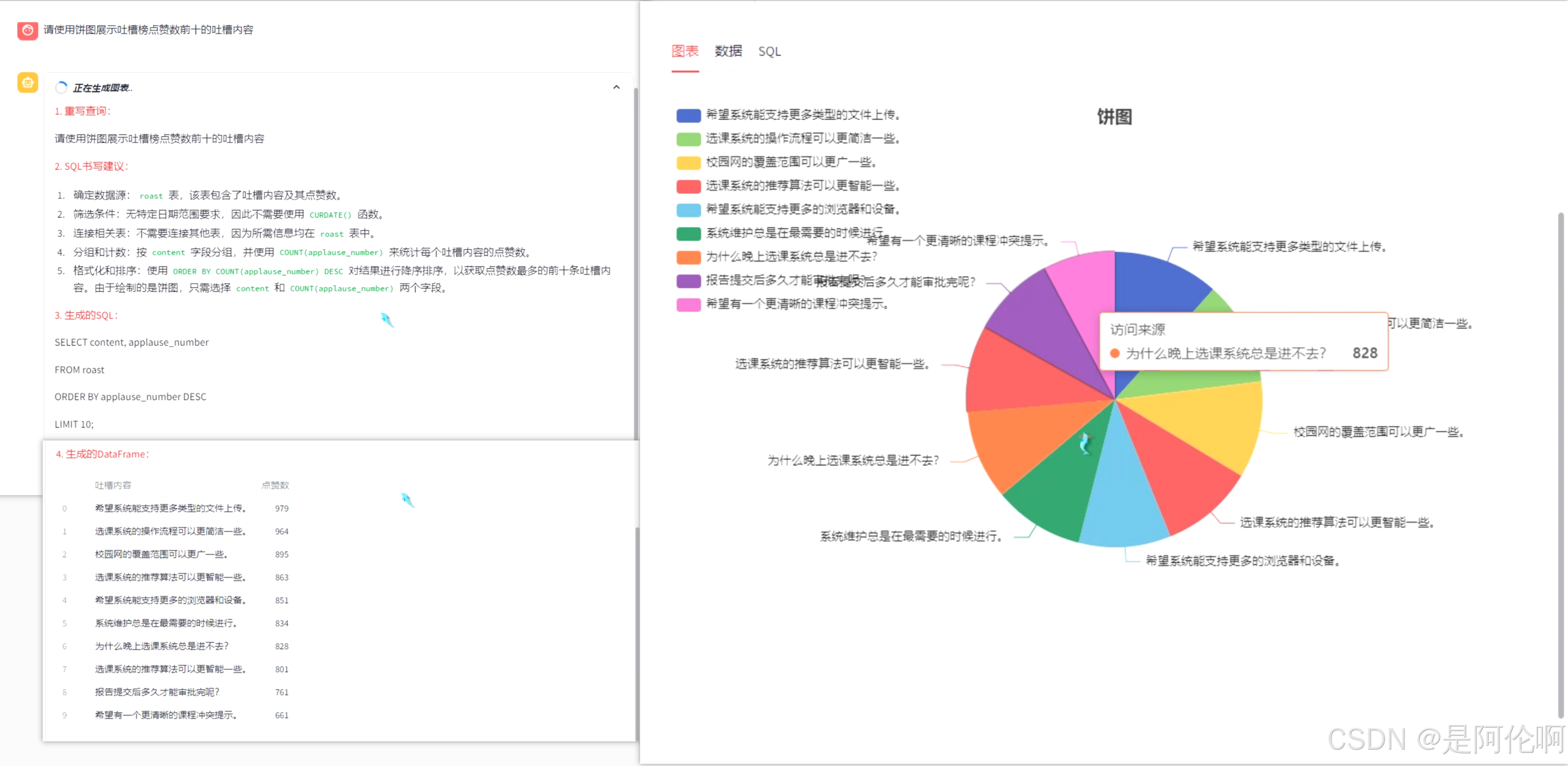Screen dimensions: 1568x766
Task: Toggle green legend 选课系统的操作流程可以更简洁一些
Action: (x=688, y=139)
